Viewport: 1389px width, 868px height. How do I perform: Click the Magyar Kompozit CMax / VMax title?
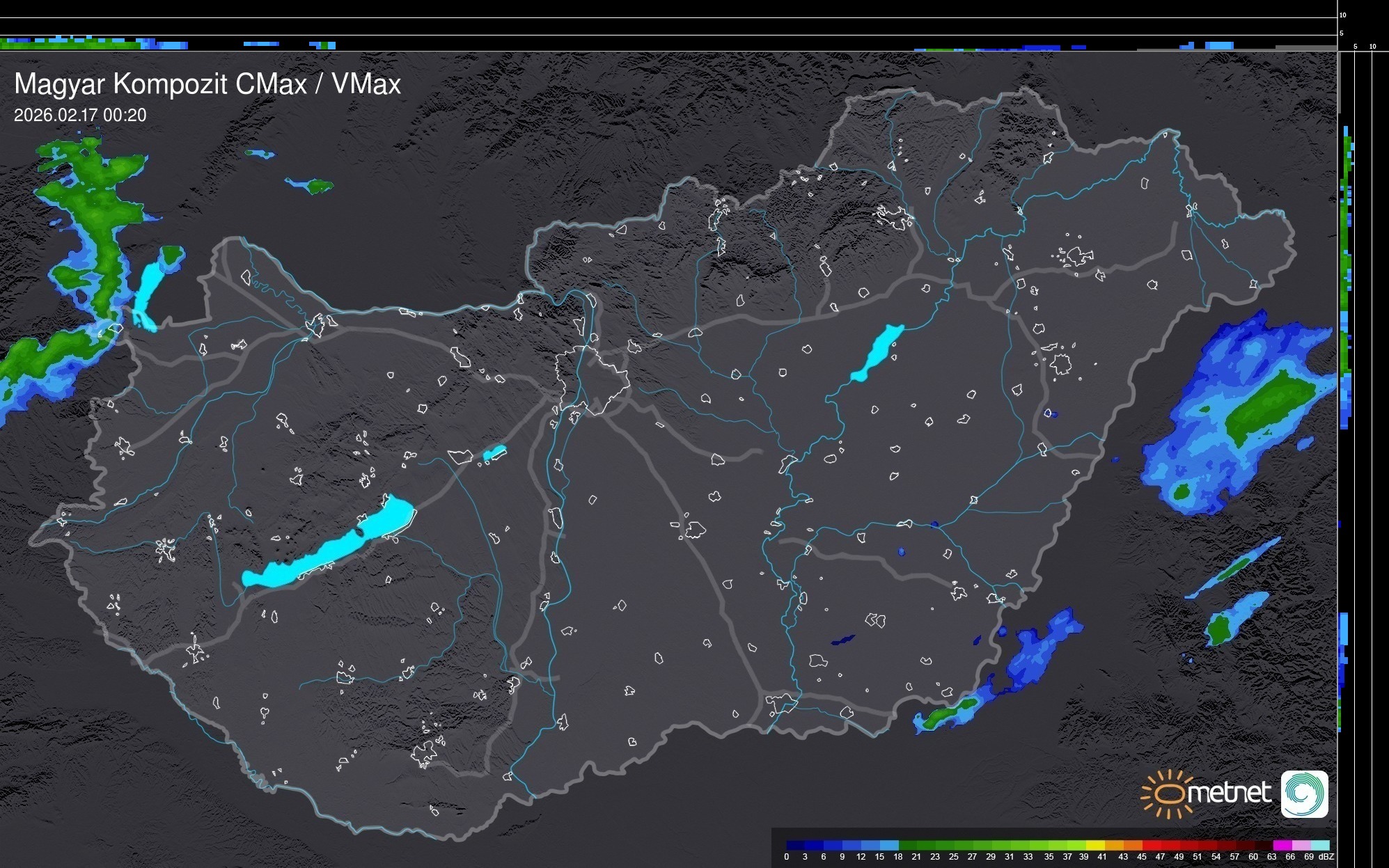pos(207,84)
